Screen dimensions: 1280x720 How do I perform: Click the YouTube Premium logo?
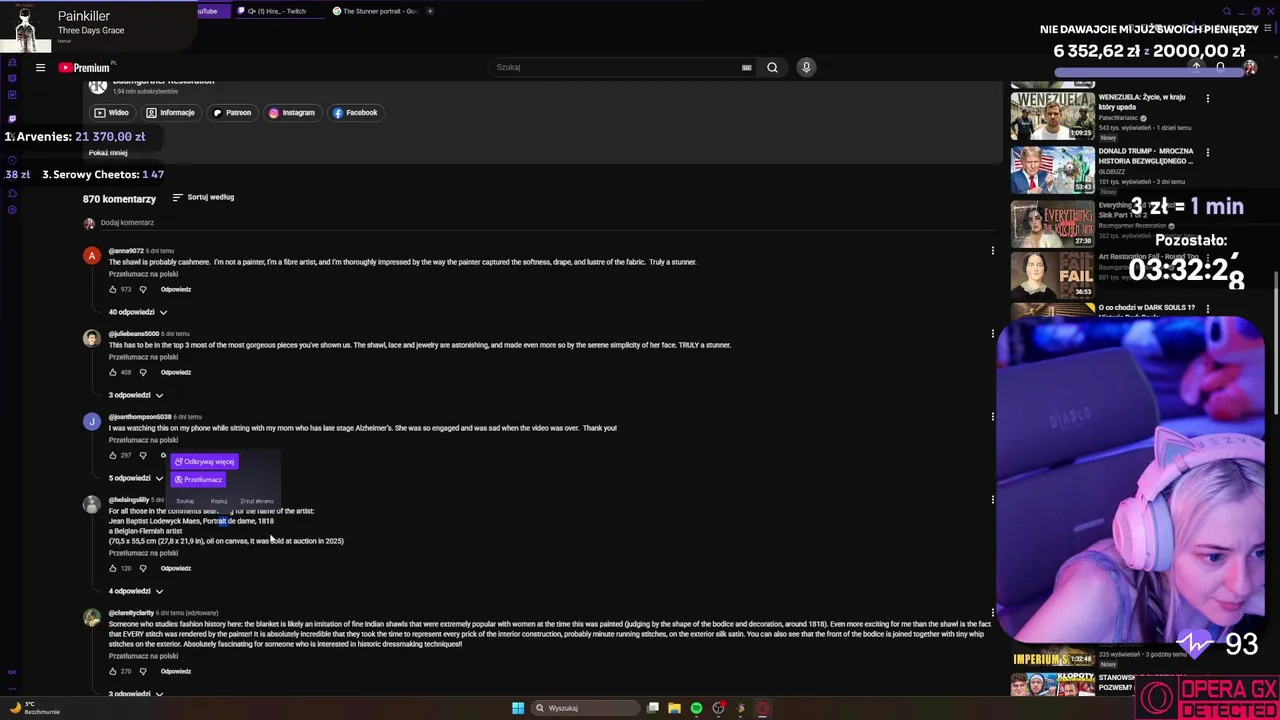click(x=85, y=68)
